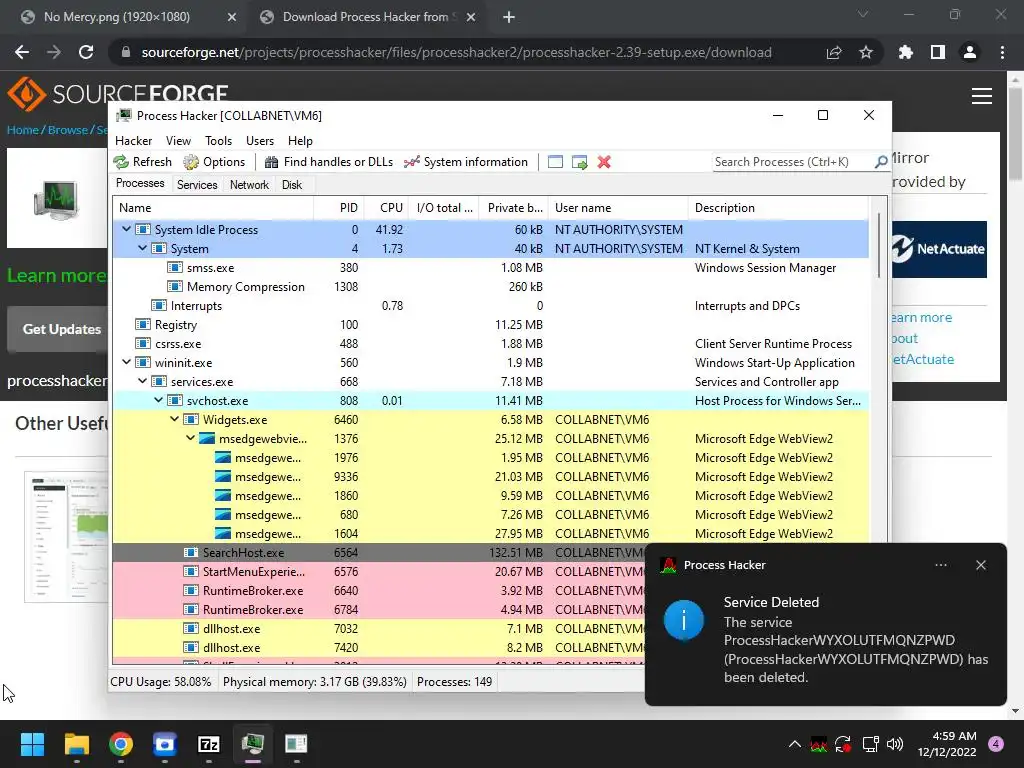Click the red X terminate window icon

[604, 162]
